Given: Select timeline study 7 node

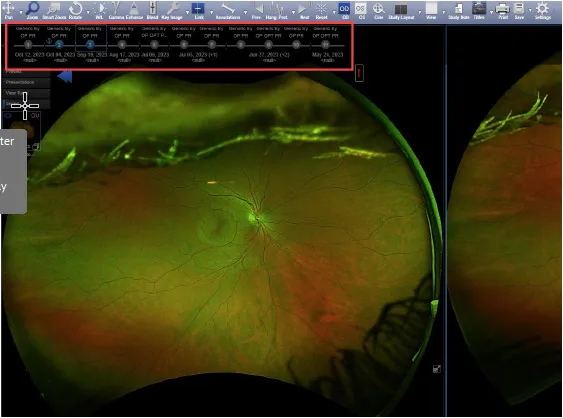Looking at the screenshot, I should (212, 45).
